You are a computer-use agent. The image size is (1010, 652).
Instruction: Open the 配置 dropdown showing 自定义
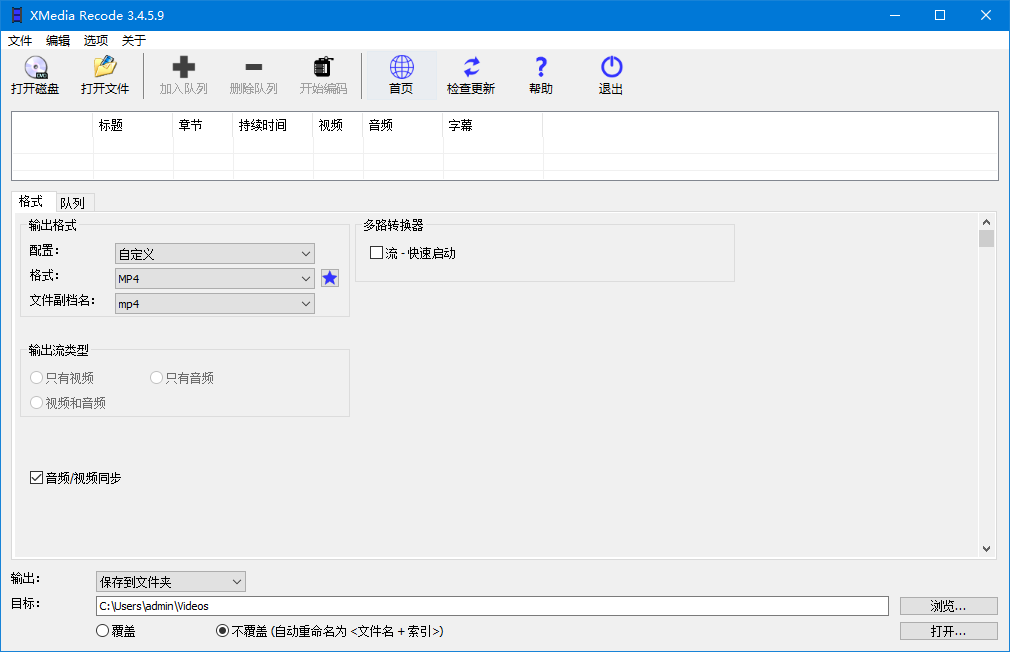pyautogui.click(x=214, y=254)
